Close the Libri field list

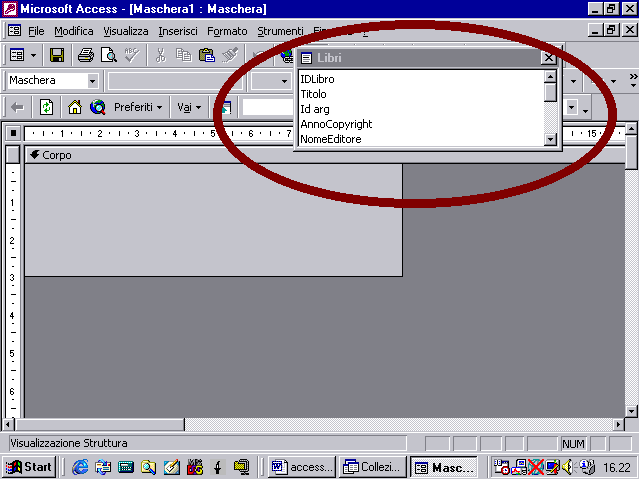(x=549, y=58)
